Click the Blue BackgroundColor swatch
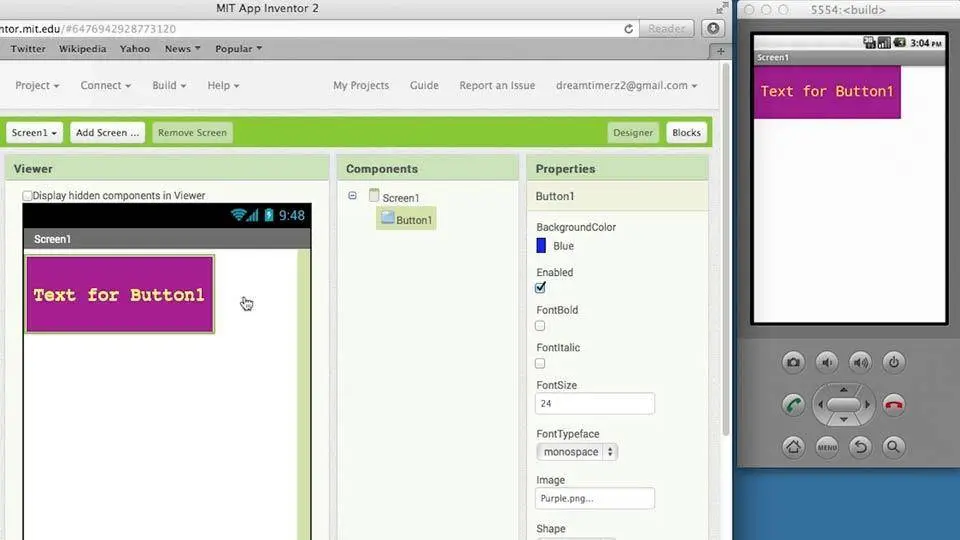Image resolution: width=960 pixels, height=540 pixels. coord(541,246)
